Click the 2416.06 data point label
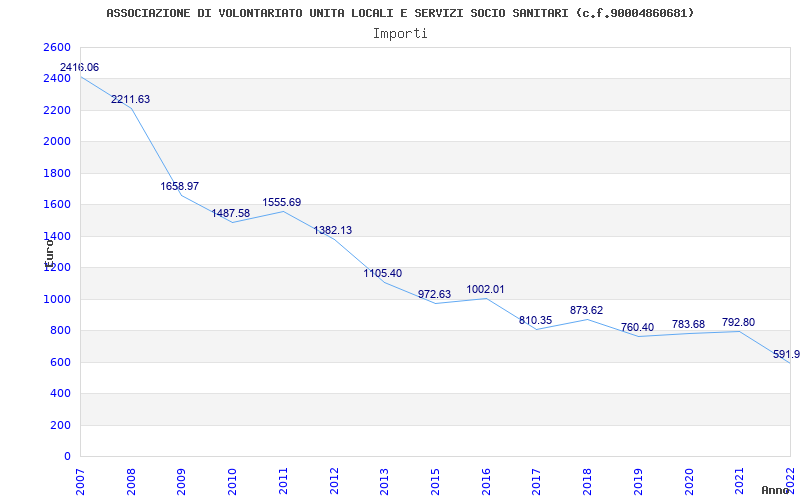 click(x=79, y=67)
